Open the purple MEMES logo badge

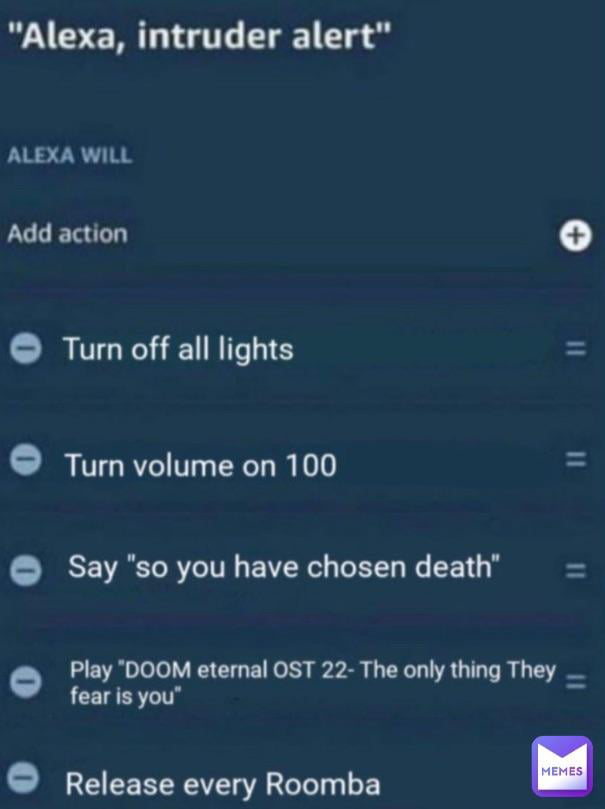(562, 766)
